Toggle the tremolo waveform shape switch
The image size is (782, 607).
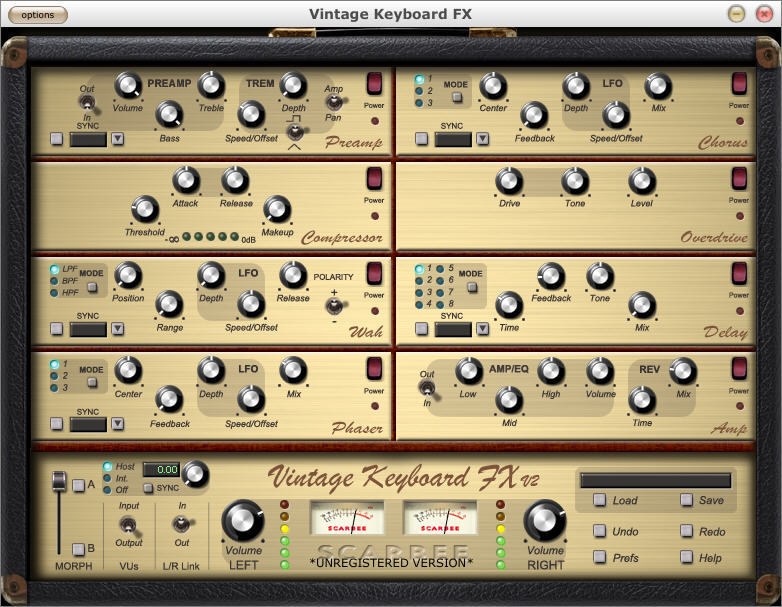point(295,132)
